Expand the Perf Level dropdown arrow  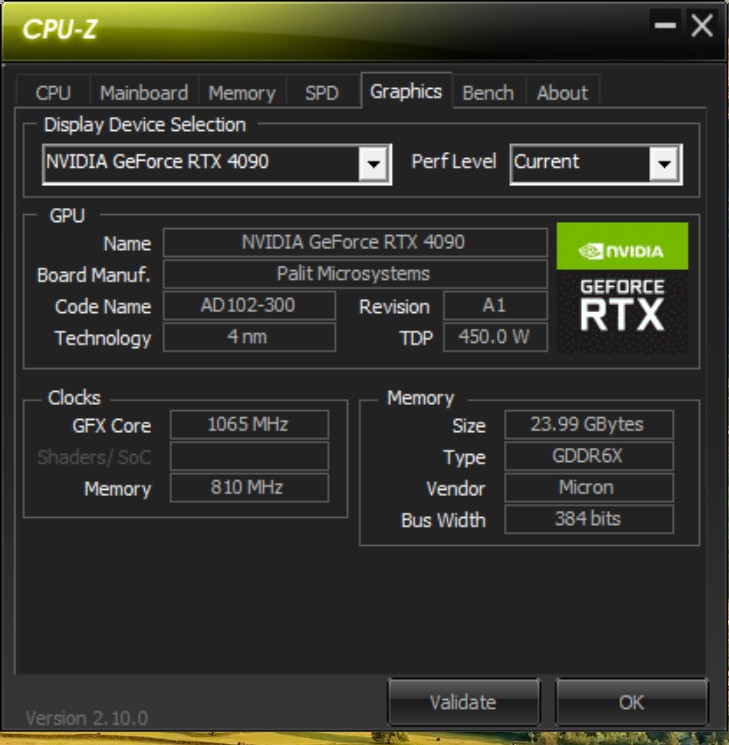click(x=664, y=164)
